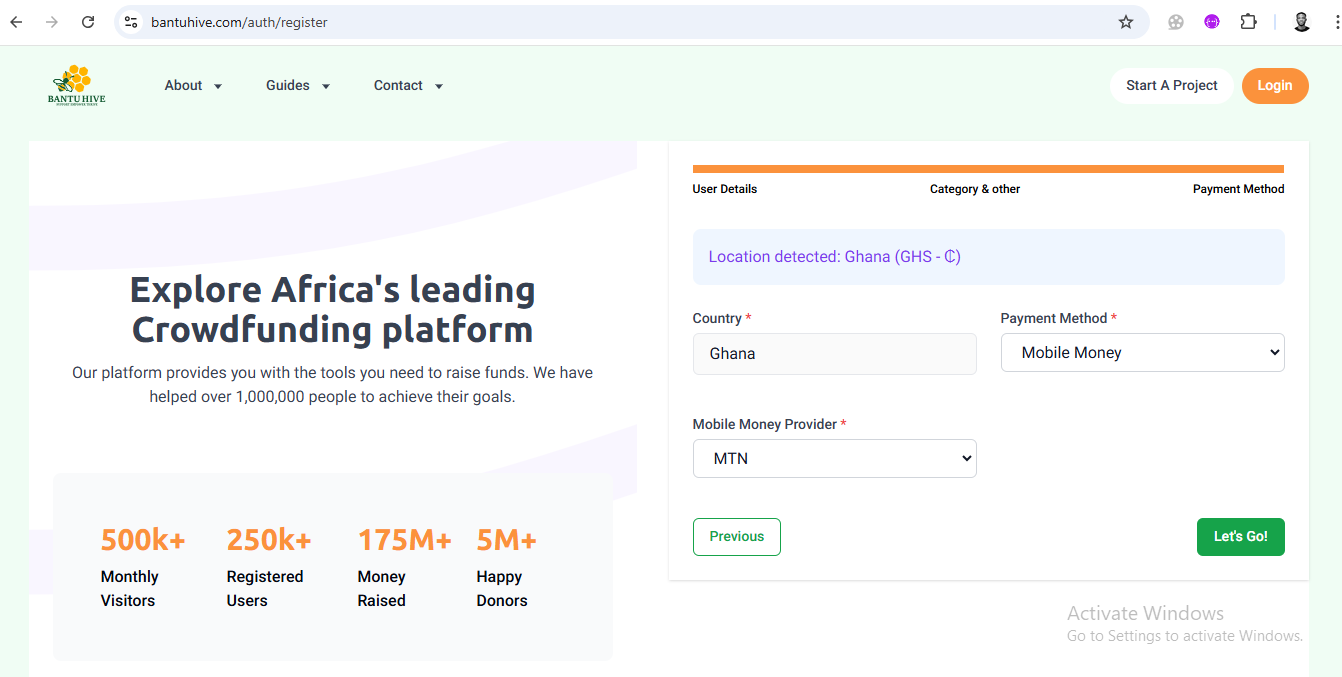Click the purple extension icon
The width and height of the screenshot is (1342, 677).
click(1212, 22)
